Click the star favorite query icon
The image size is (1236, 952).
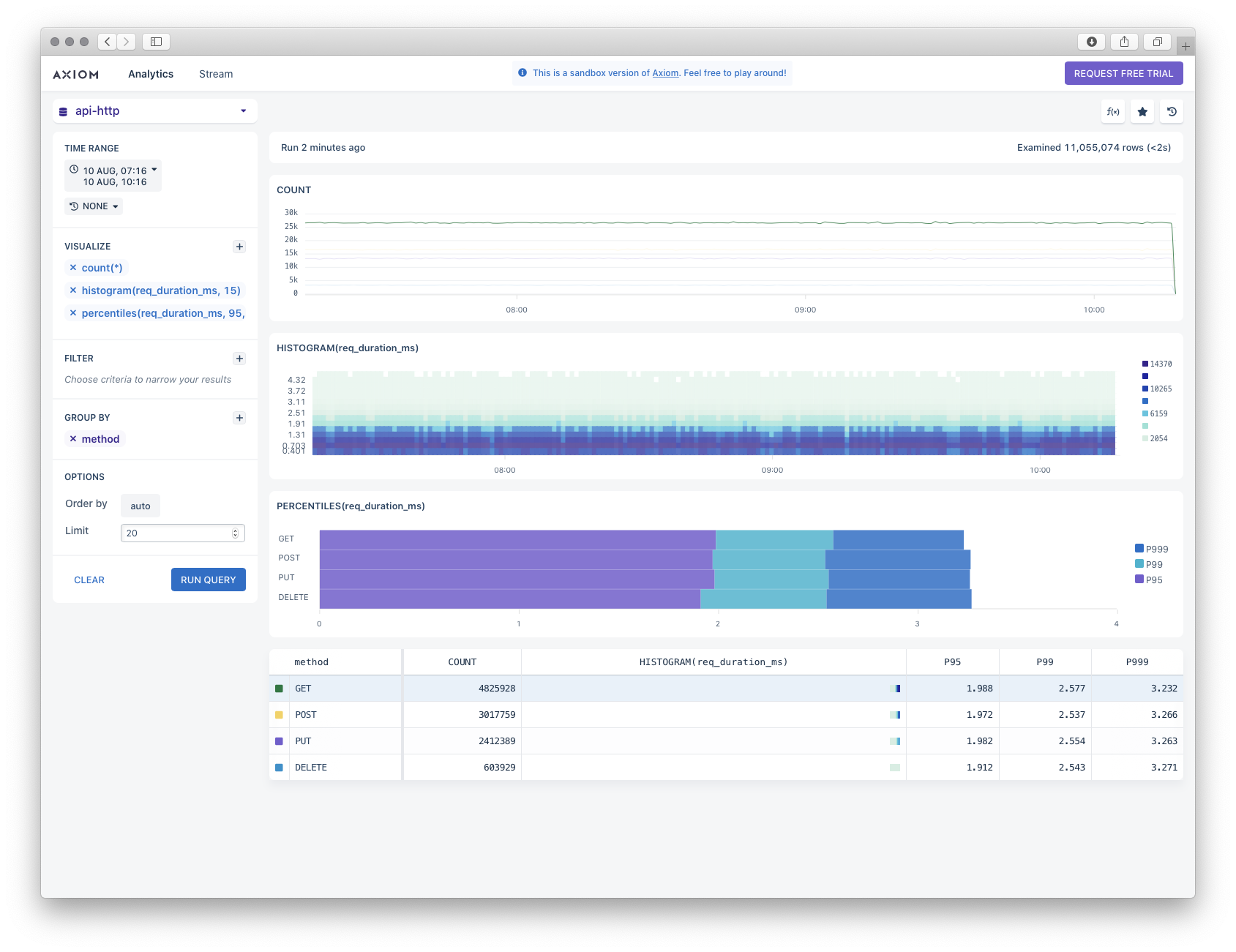[1142, 112]
